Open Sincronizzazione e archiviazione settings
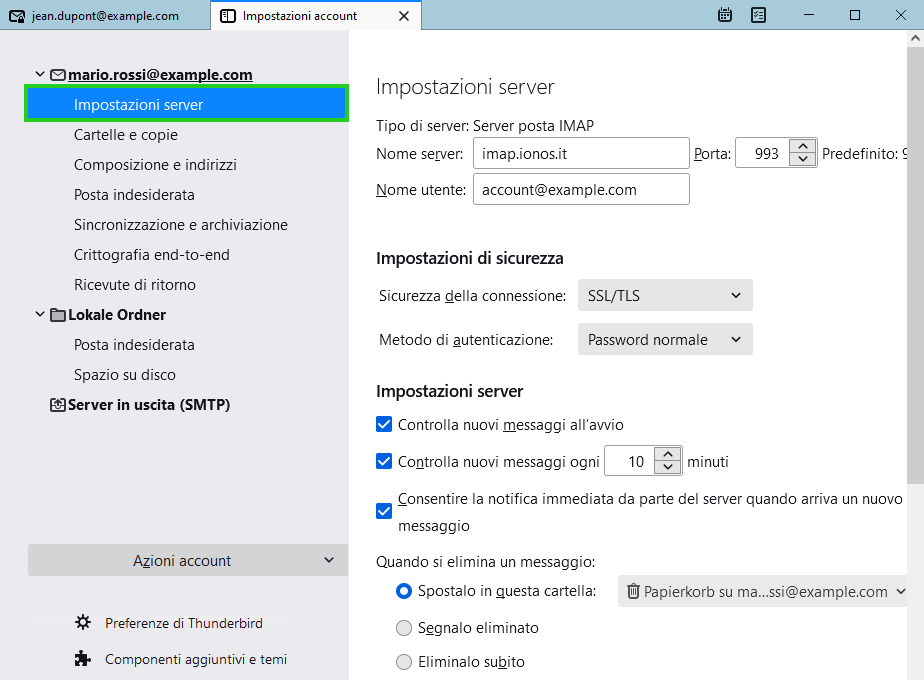The height and width of the screenshot is (680, 924). click(180, 225)
